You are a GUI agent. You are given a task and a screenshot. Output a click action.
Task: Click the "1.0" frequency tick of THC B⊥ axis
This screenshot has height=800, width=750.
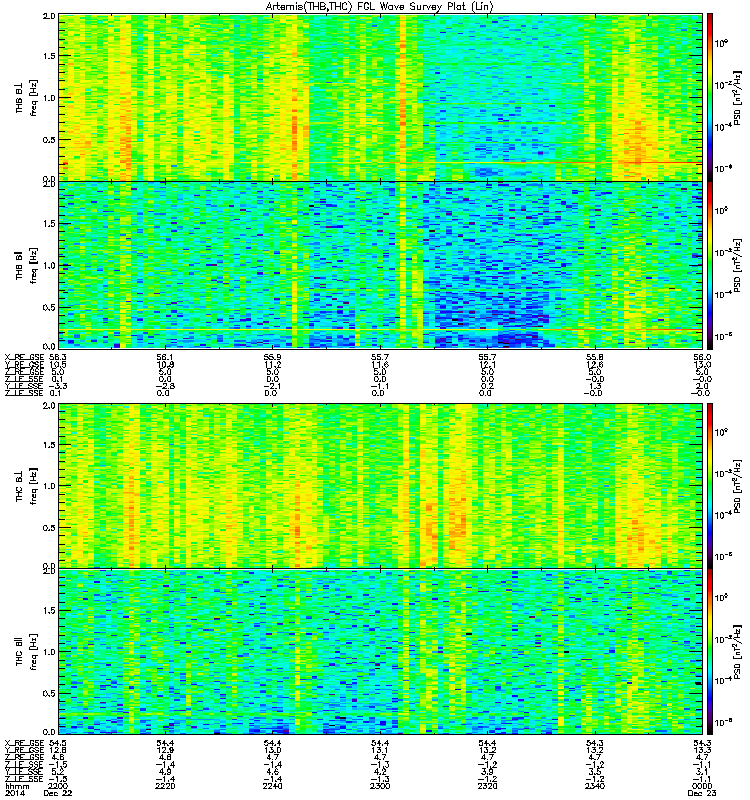[x=49, y=486]
